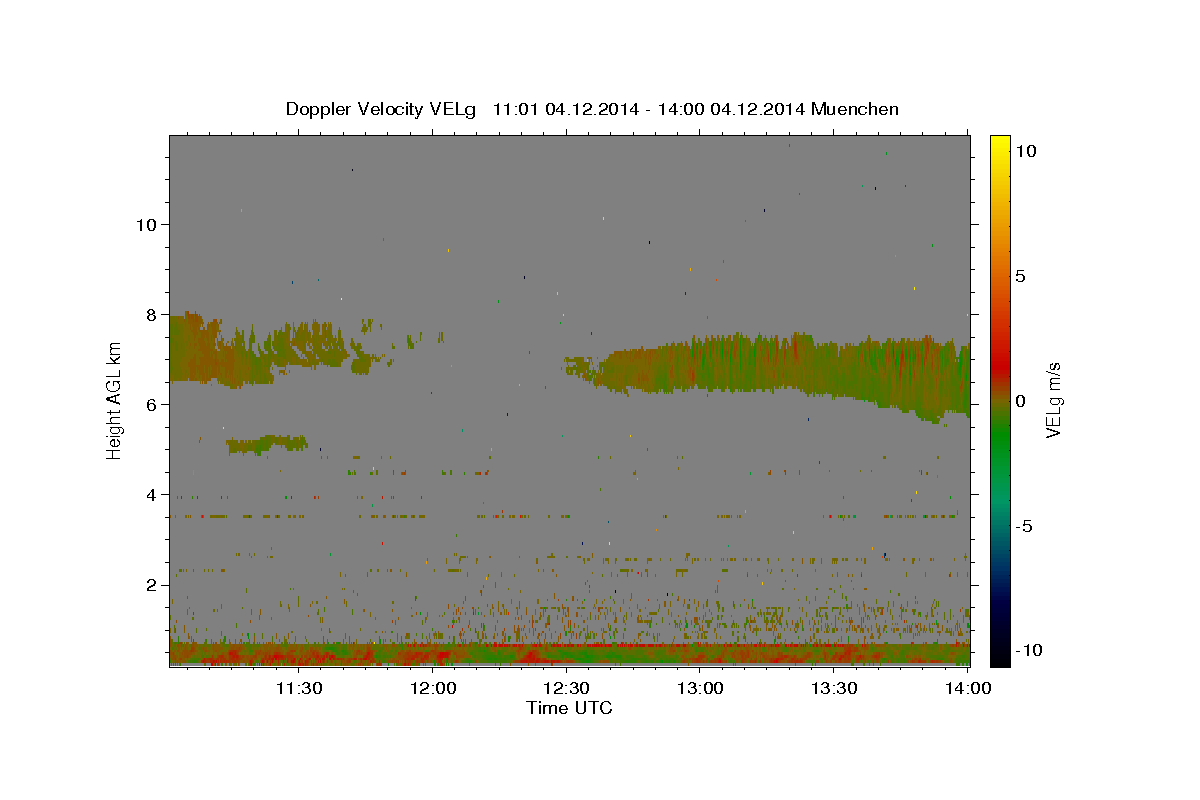Click the colorbar tick label '-5'
The height and width of the screenshot is (800, 1200).
[1023, 526]
